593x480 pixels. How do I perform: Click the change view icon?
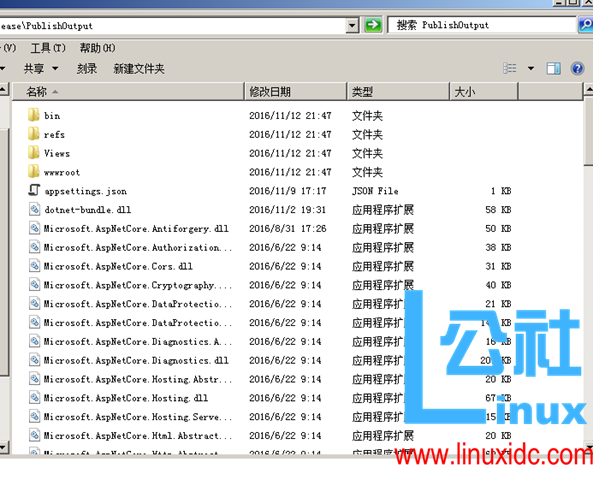[509, 68]
